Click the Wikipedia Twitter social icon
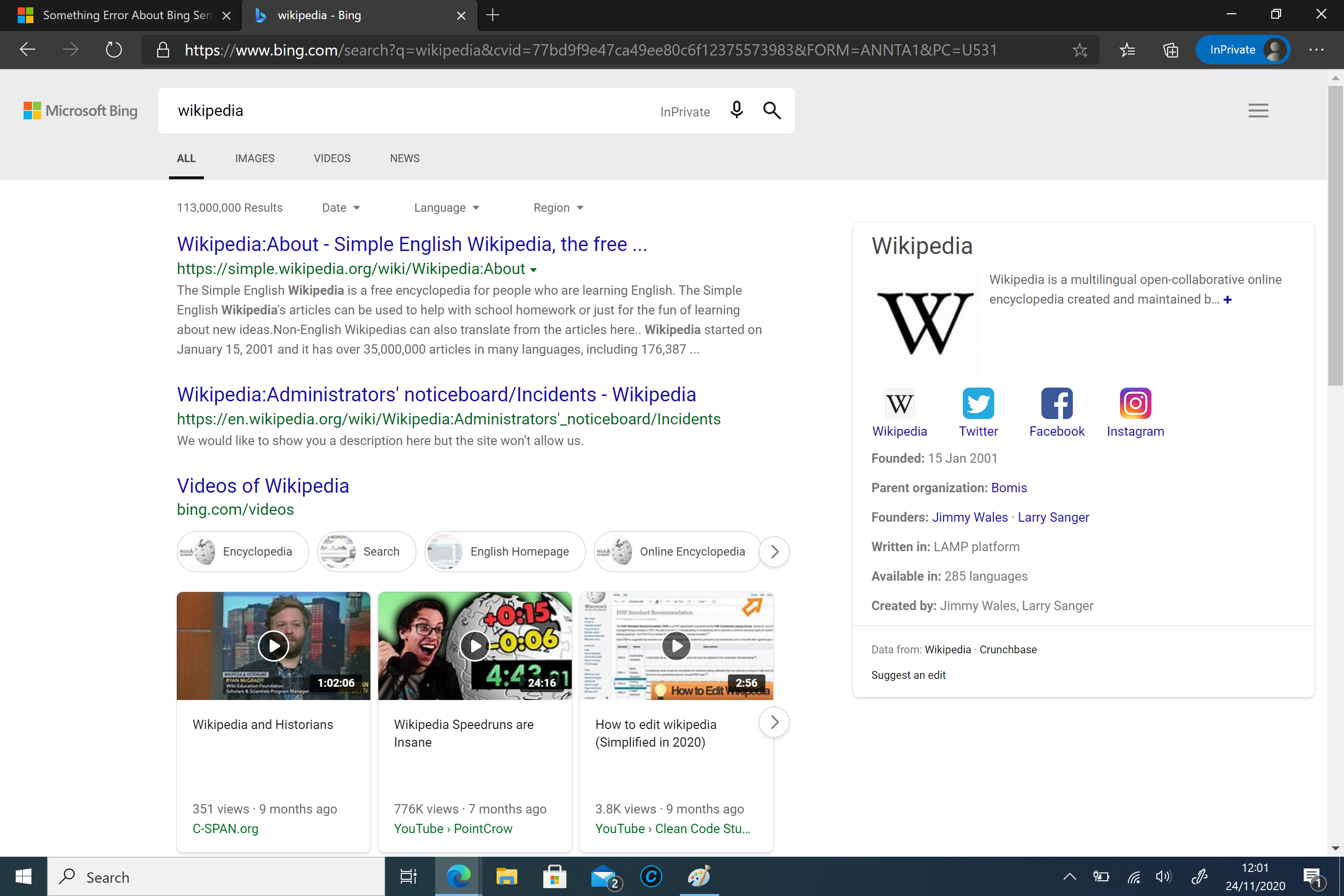 (978, 403)
